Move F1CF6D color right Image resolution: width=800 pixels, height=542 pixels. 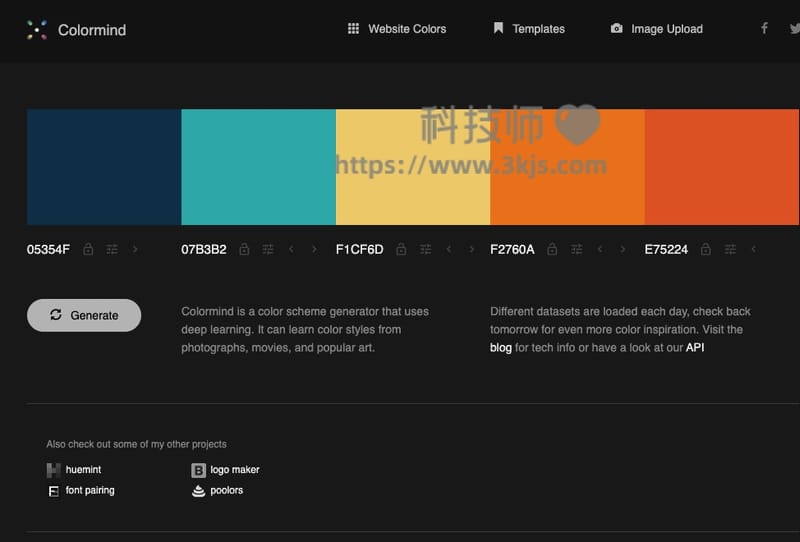pyautogui.click(x=471, y=249)
